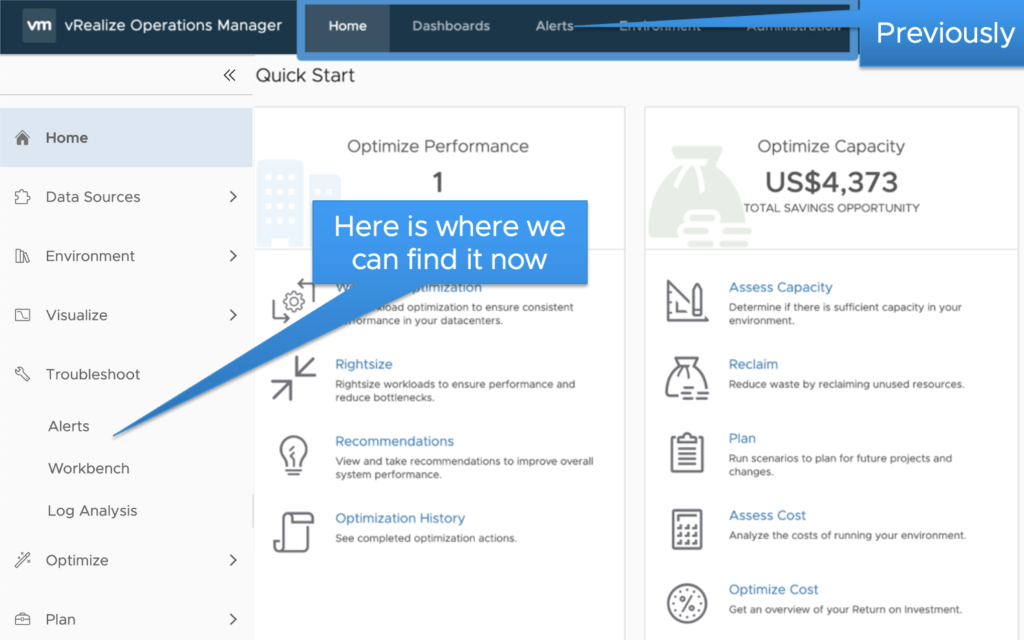The width and height of the screenshot is (1024, 640).
Task: Expand the Optimize sidebar section chevron
Action: coord(233,560)
